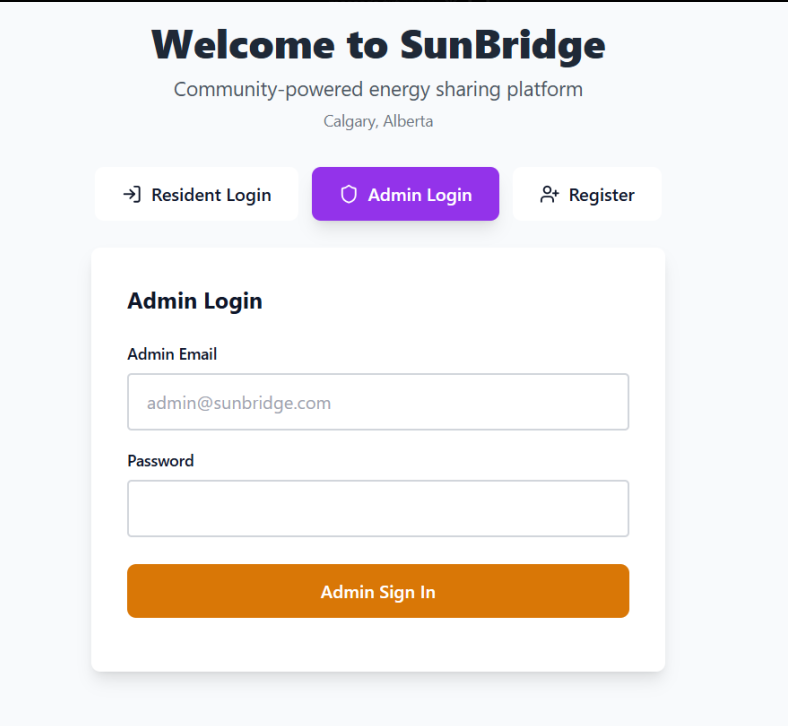The image size is (788, 726).
Task: Click the white card area below Sign In
Action: click(378, 646)
